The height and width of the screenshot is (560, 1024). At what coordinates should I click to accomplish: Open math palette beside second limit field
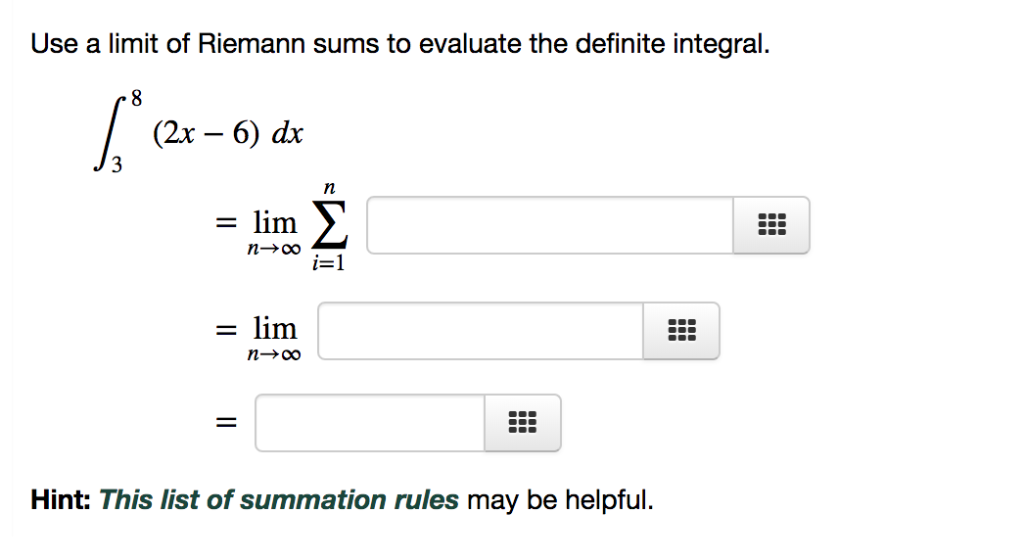point(681,330)
